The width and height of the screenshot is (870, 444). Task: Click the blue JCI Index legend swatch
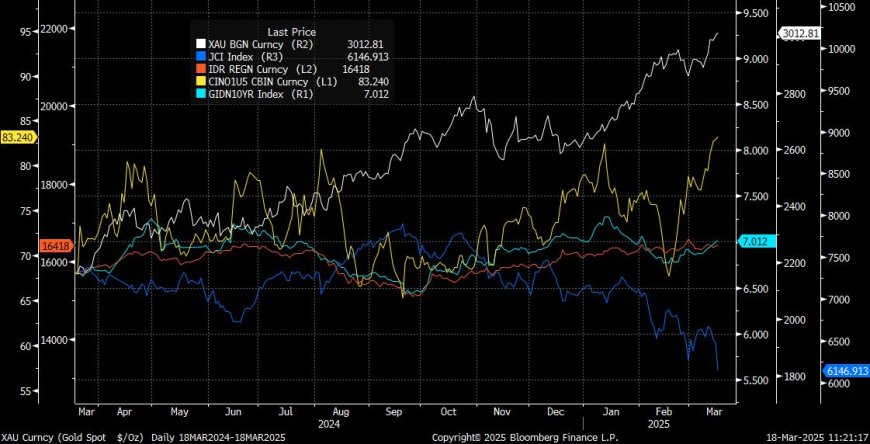[x=200, y=58]
